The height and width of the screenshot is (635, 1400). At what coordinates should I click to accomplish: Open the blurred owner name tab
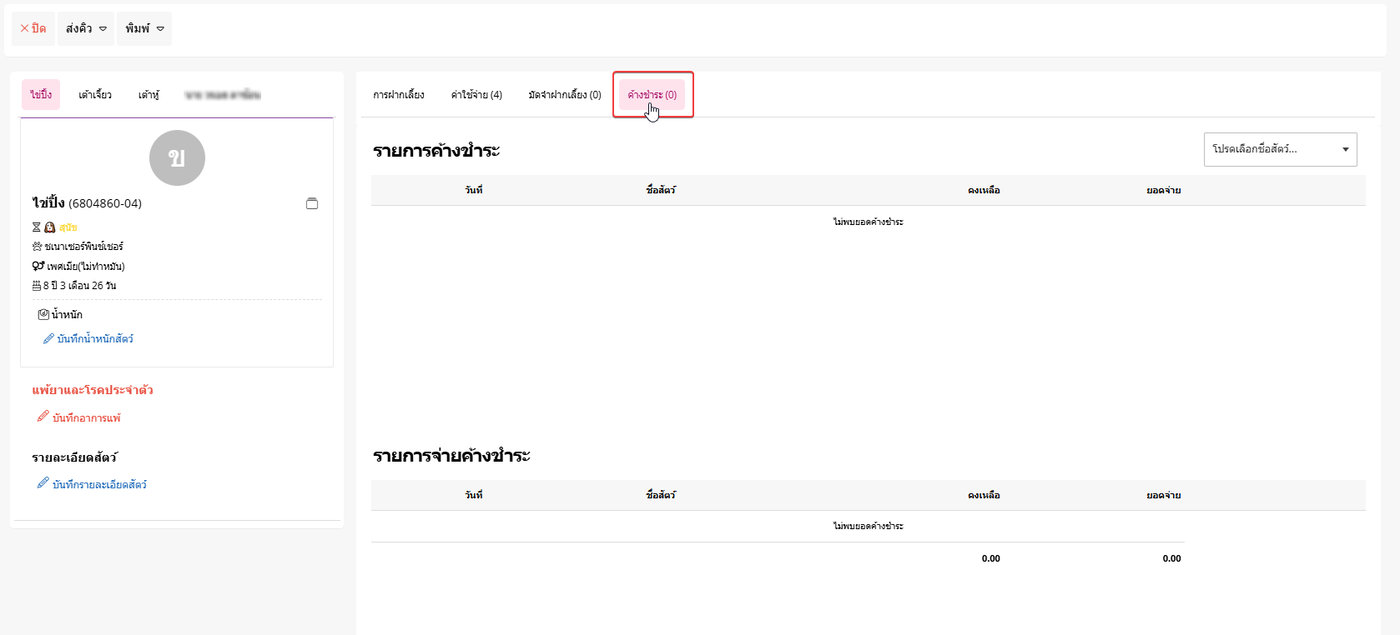pos(222,94)
